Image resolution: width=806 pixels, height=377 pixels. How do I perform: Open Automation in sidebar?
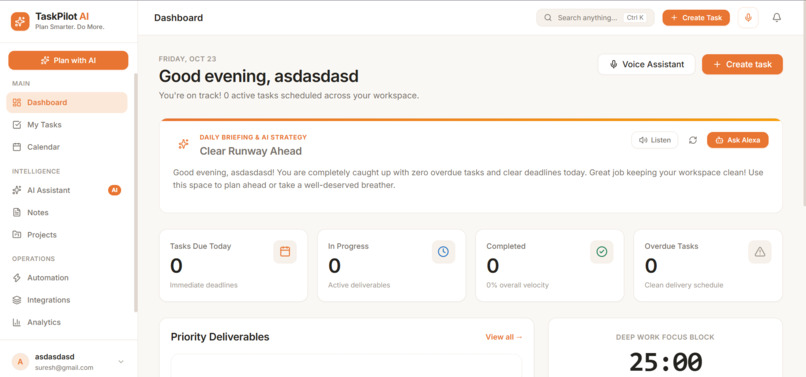tap(67, 278)
